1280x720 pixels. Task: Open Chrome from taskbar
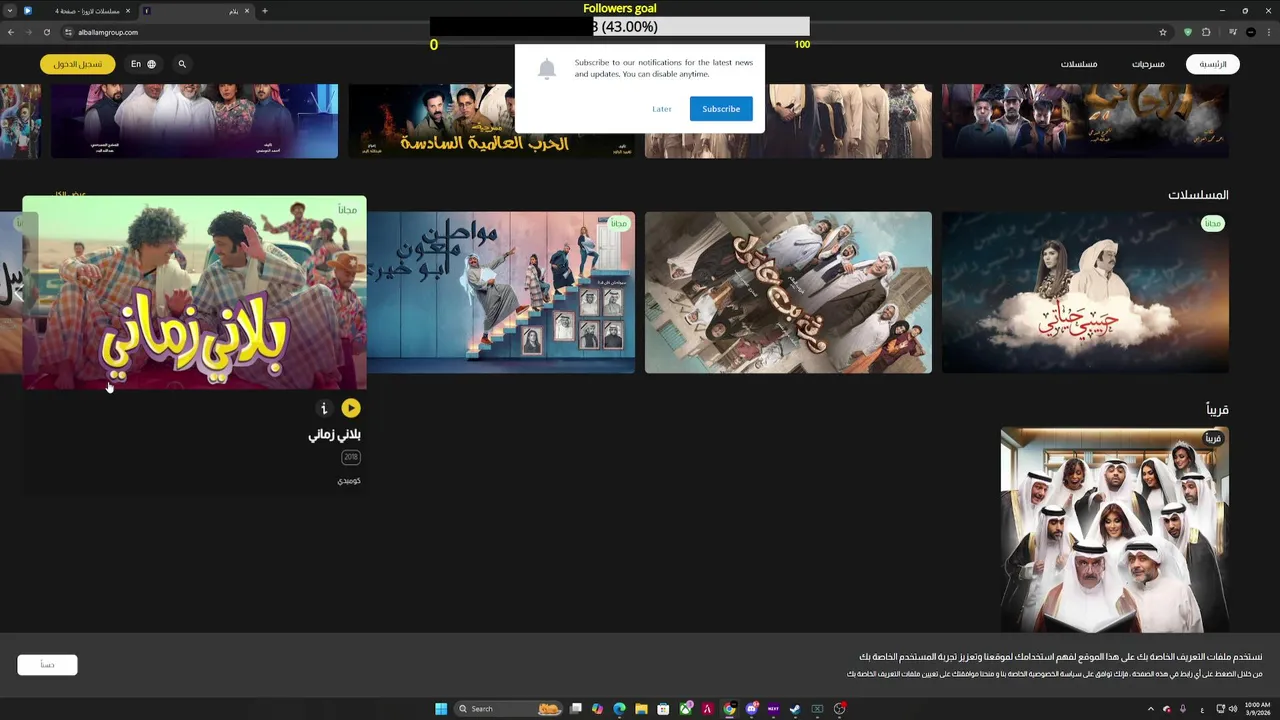click(x=730, y=709)
